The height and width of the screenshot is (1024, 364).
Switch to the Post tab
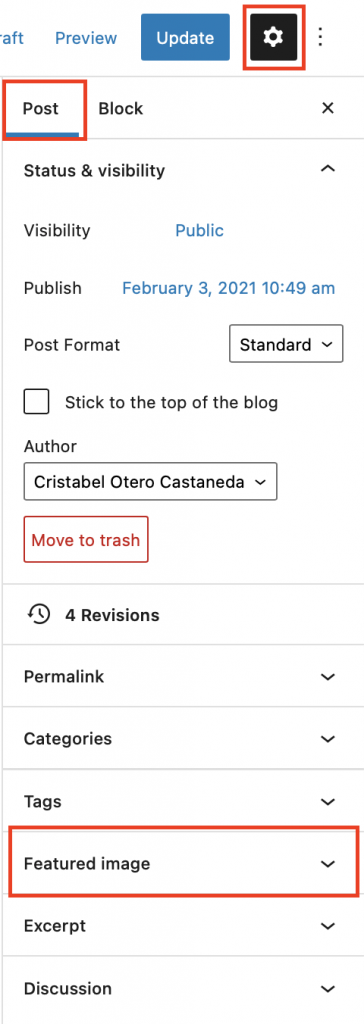41,108
